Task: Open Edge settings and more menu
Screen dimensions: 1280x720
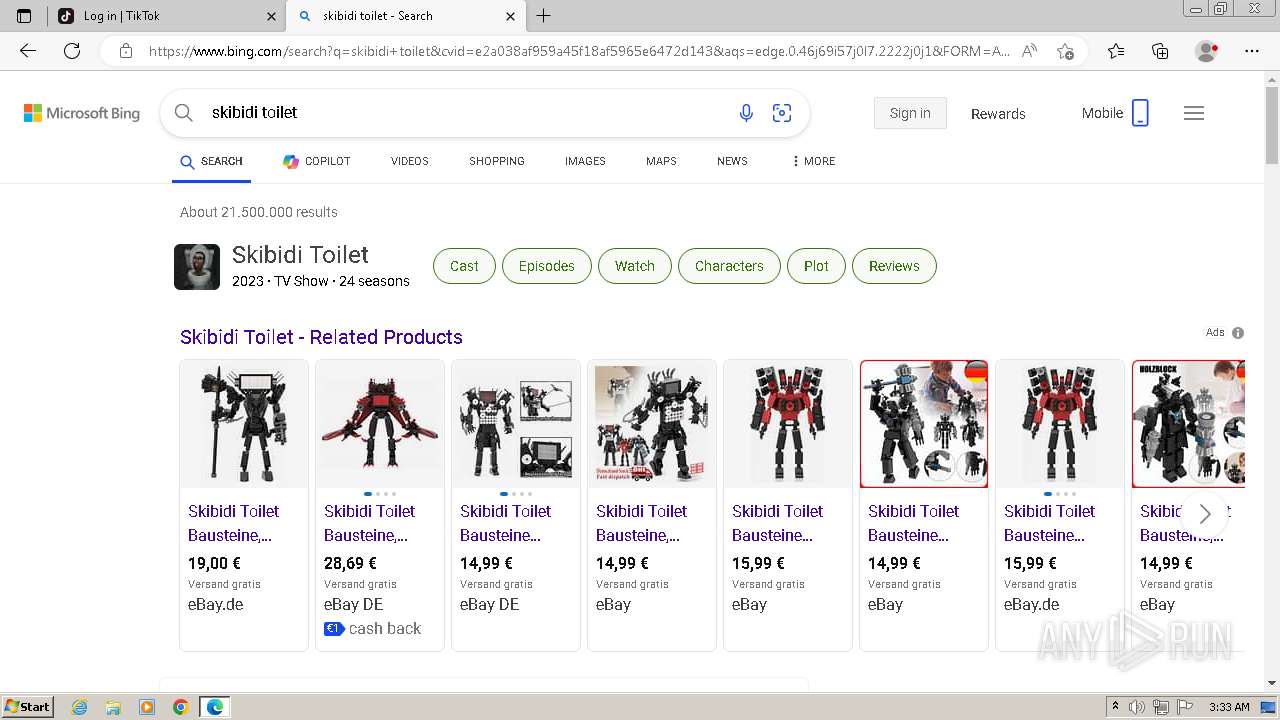Action: coord(1252,51)
